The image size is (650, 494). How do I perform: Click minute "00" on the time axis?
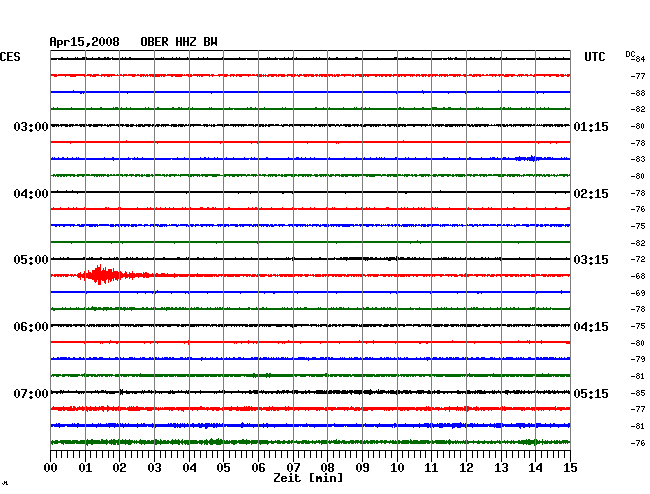click(x=51, y=468)
